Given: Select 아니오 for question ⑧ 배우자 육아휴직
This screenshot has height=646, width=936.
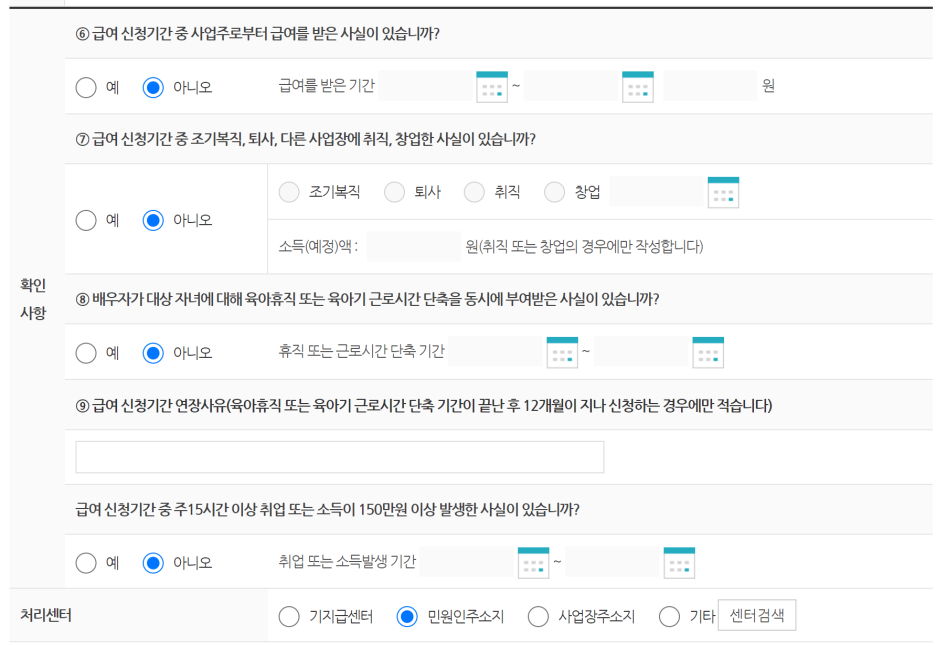Looking at the screenshot, I should coord(153,353).
